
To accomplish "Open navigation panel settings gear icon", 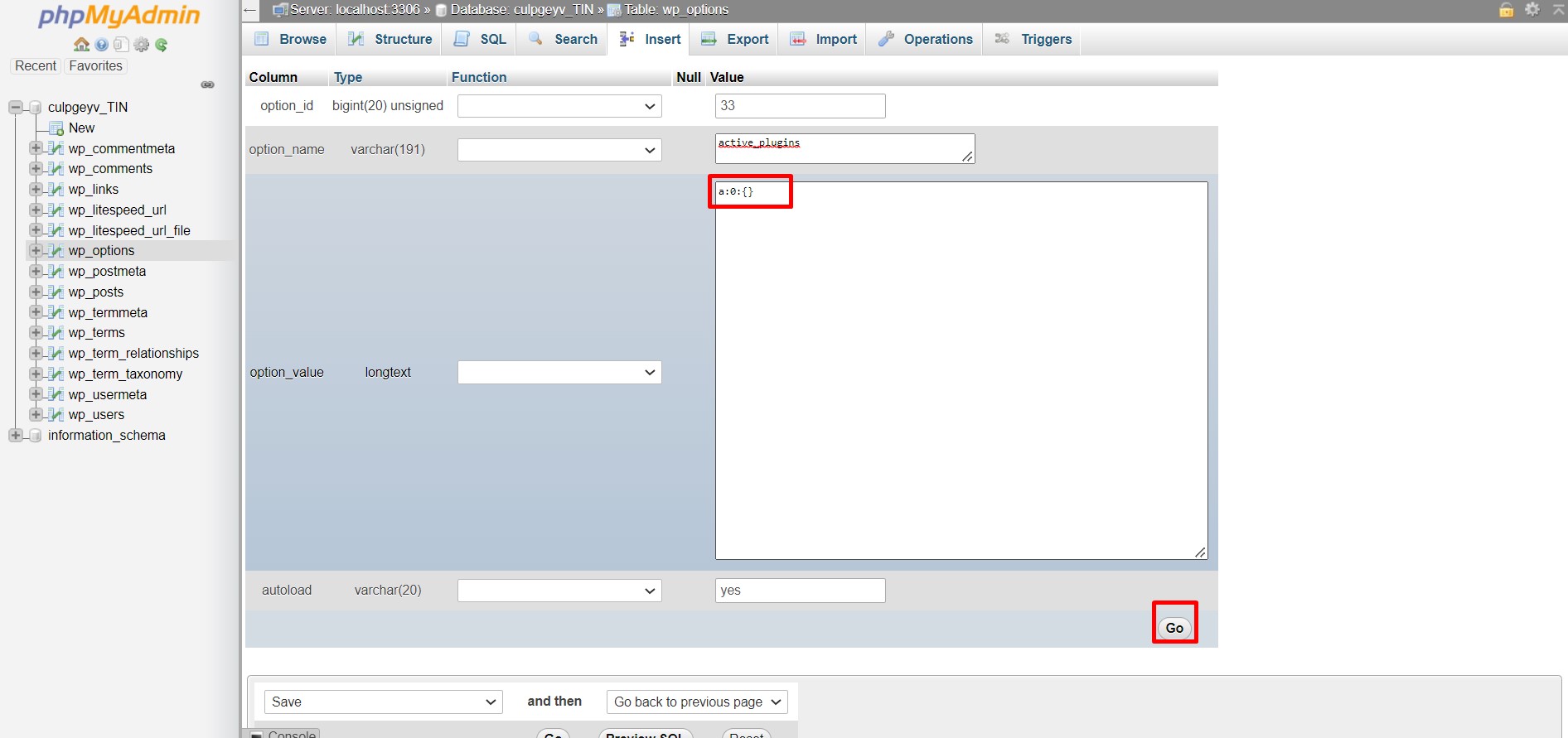I will [142, 45].
